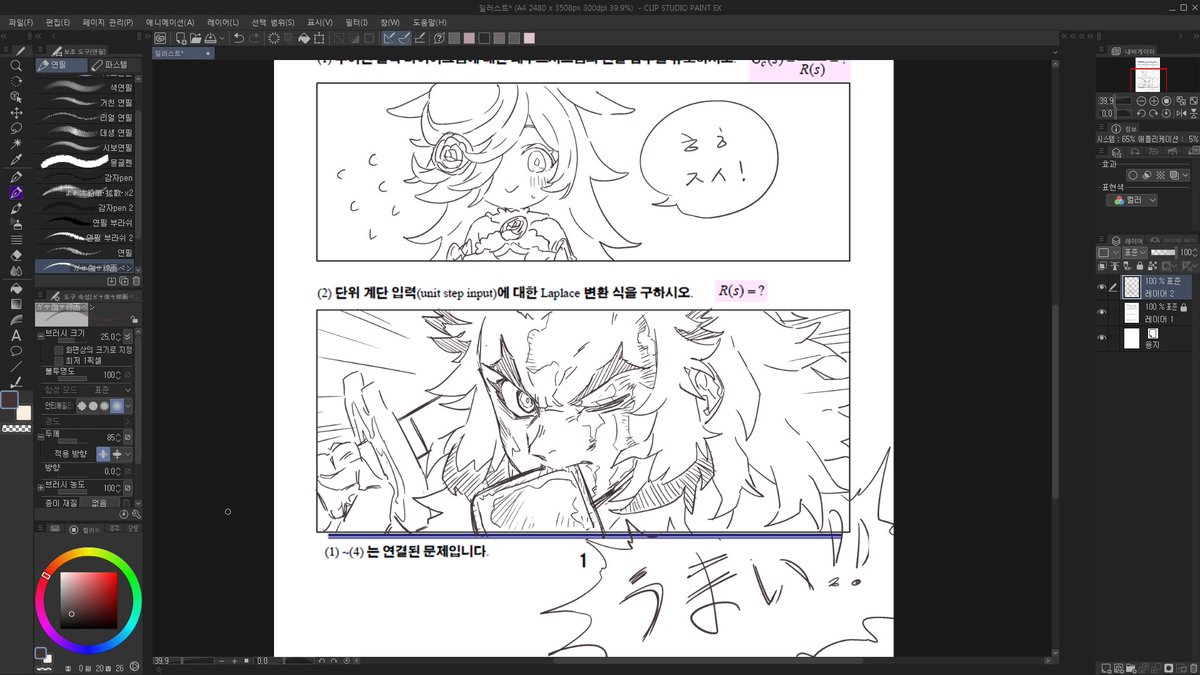
Task: Open the 편집(E) menu
Action: (56, 22)
